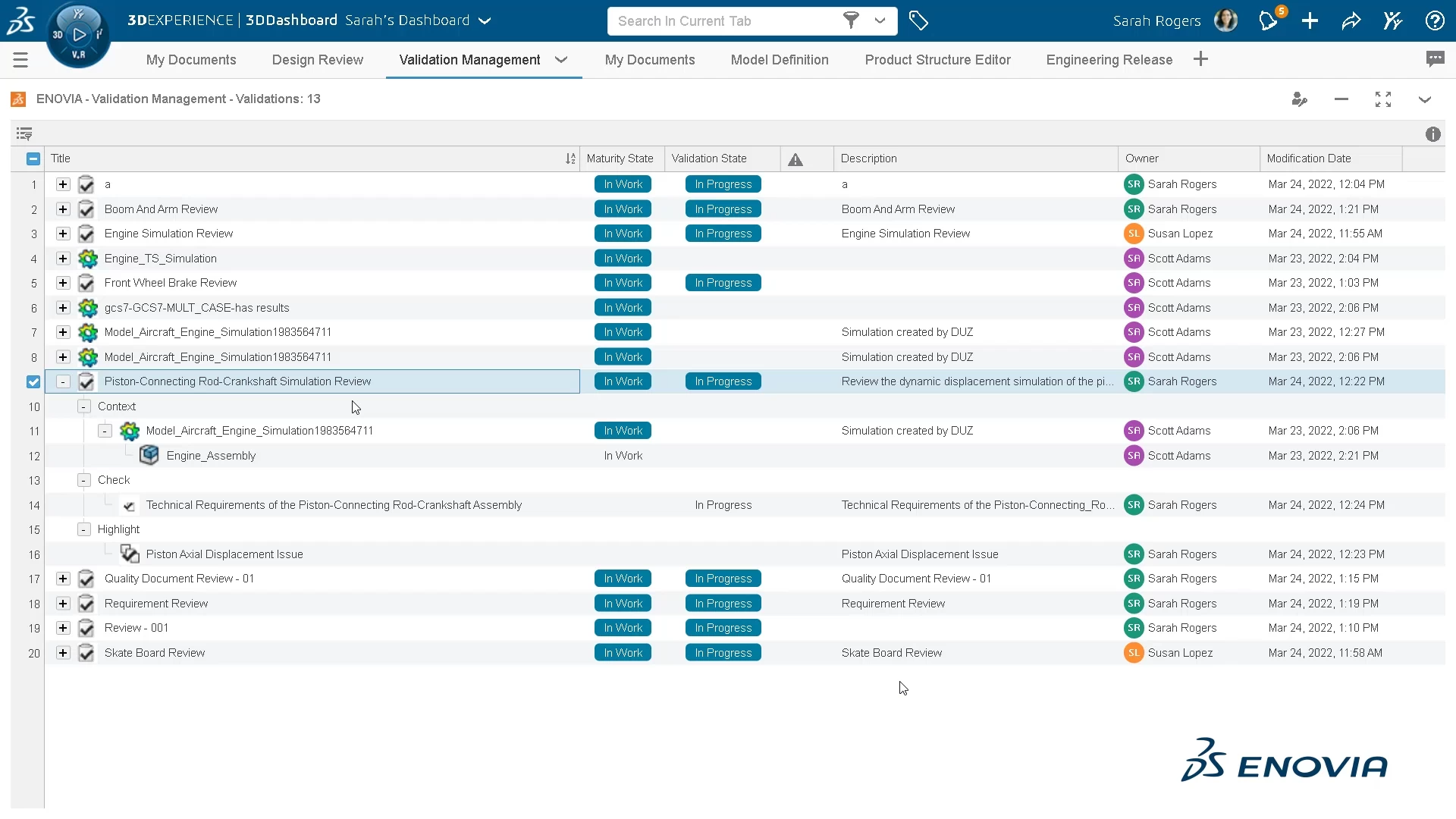Expand the Boom And Arm Review row

pos(63,209)
